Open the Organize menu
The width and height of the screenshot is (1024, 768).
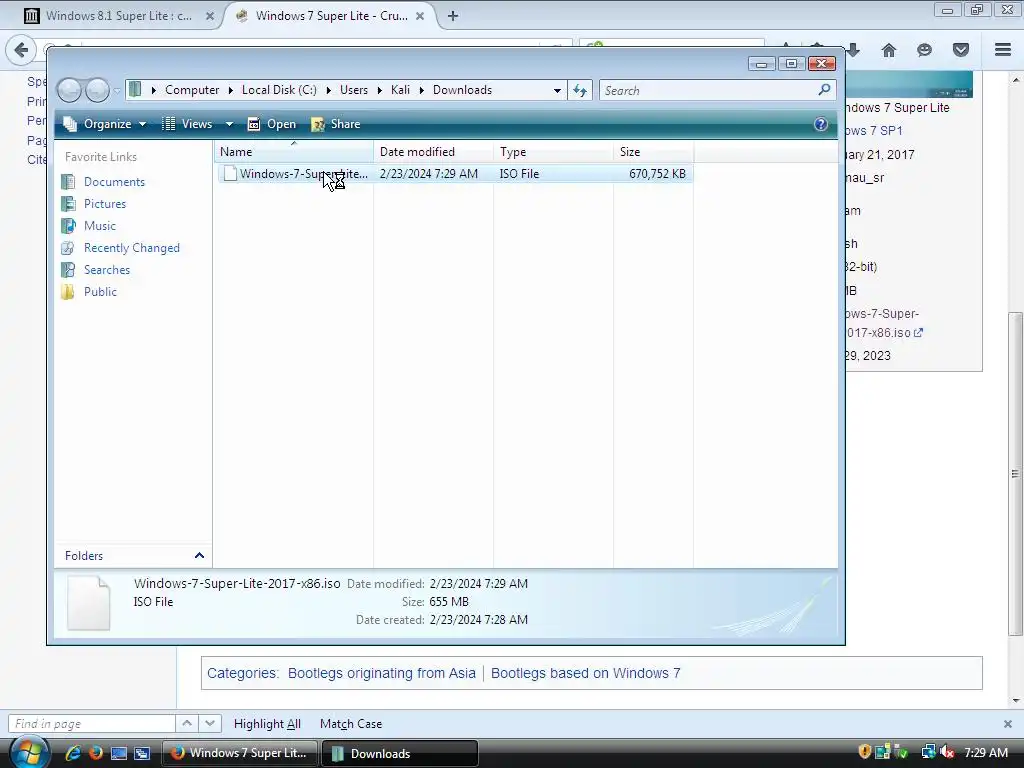coord(104,124)
